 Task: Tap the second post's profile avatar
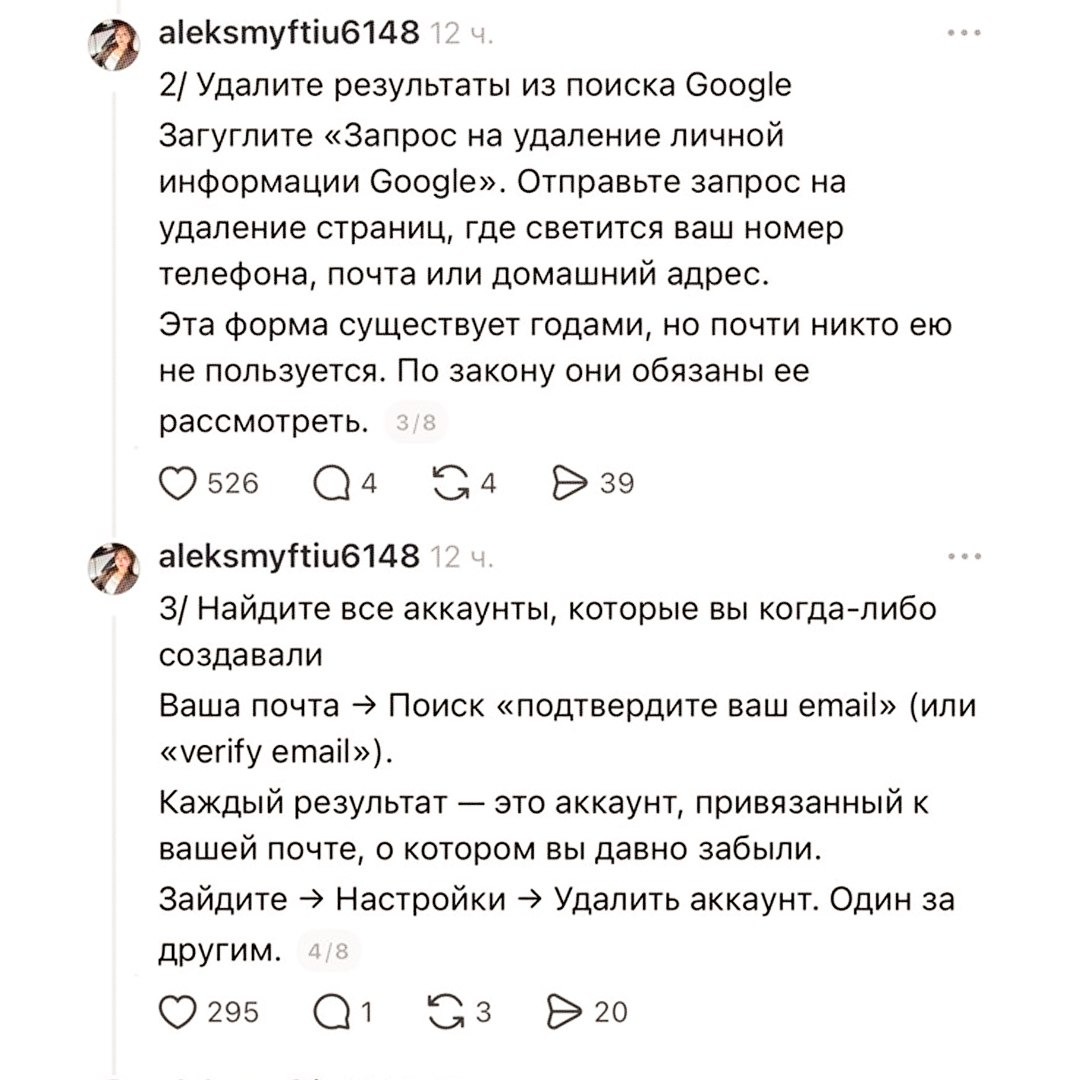tap(115, 569)
